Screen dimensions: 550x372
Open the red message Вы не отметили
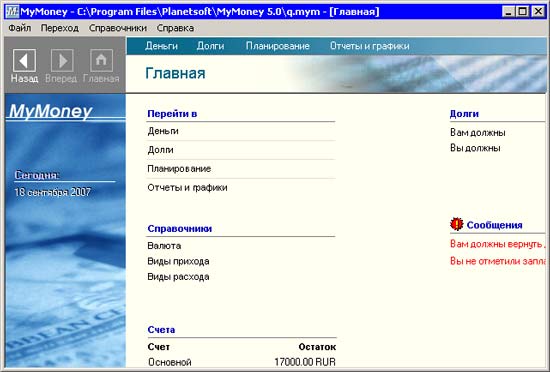(498, 261)
